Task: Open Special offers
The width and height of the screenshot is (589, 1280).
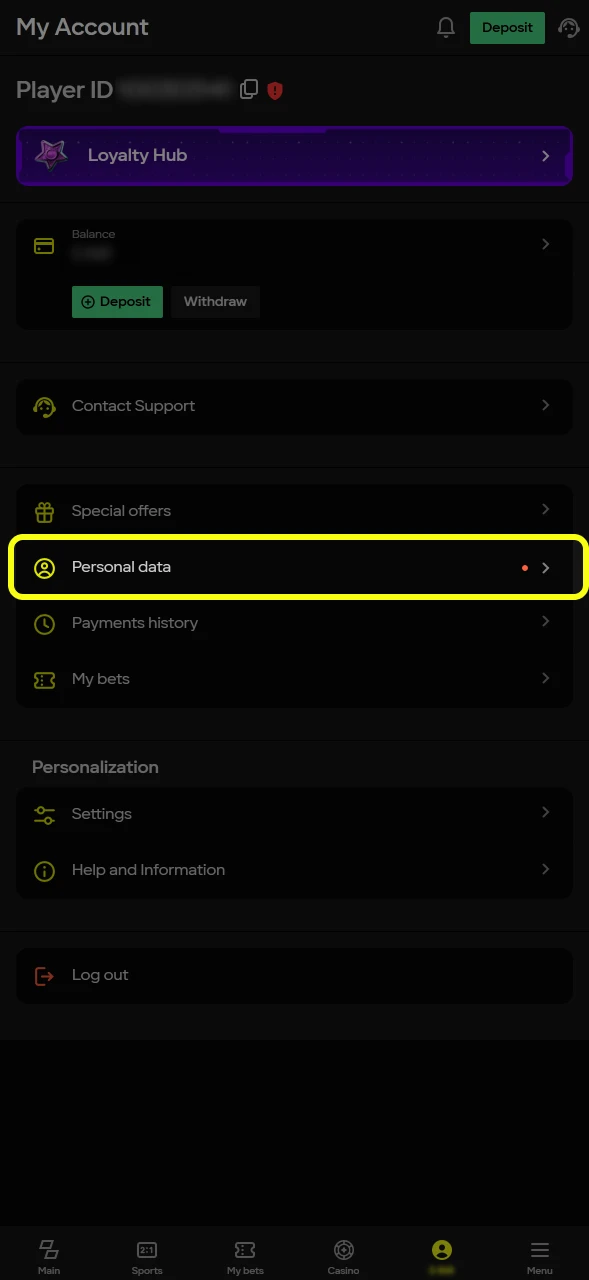Action: pos(295,510)
